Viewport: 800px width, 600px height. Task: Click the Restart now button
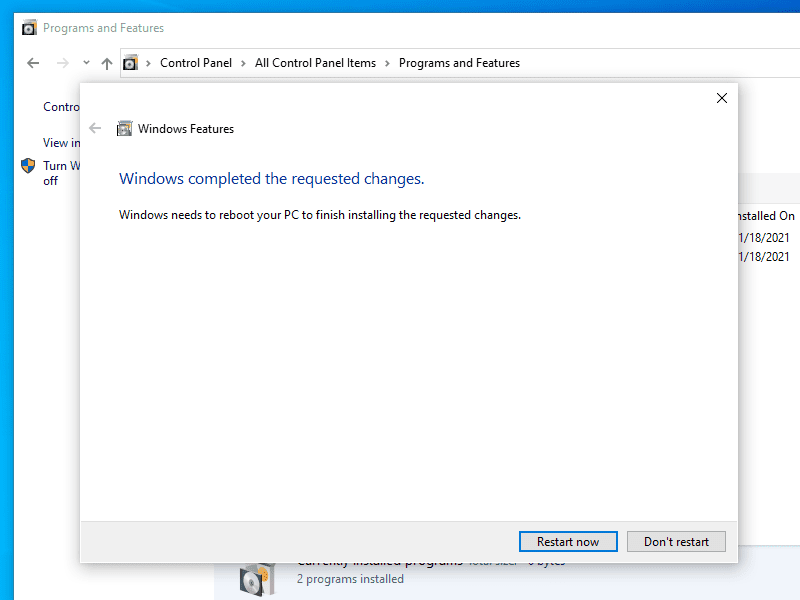pos(568,541)
